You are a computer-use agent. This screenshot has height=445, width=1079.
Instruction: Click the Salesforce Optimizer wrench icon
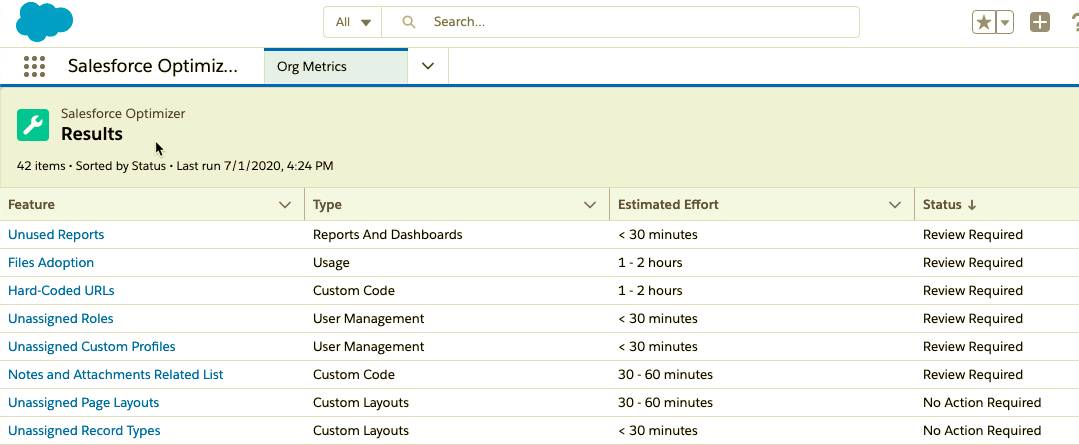tap(33, 124)
